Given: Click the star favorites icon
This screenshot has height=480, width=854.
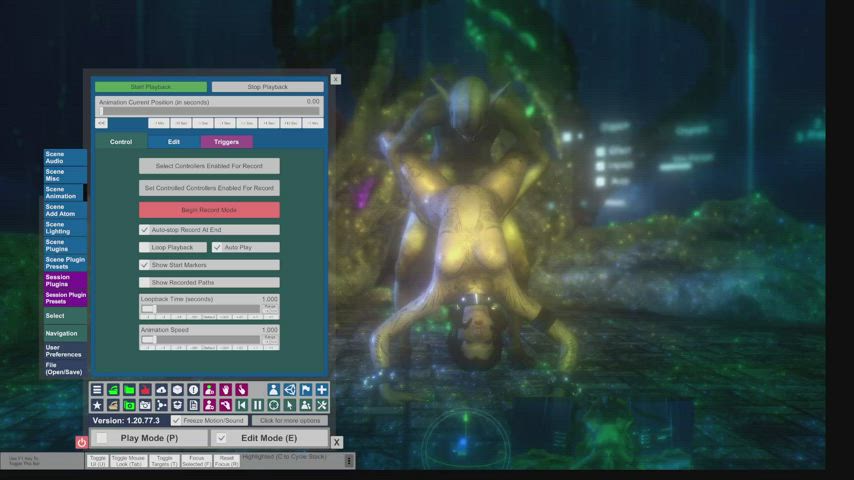Looking at the screenshot, I should (x=97, y=405).
